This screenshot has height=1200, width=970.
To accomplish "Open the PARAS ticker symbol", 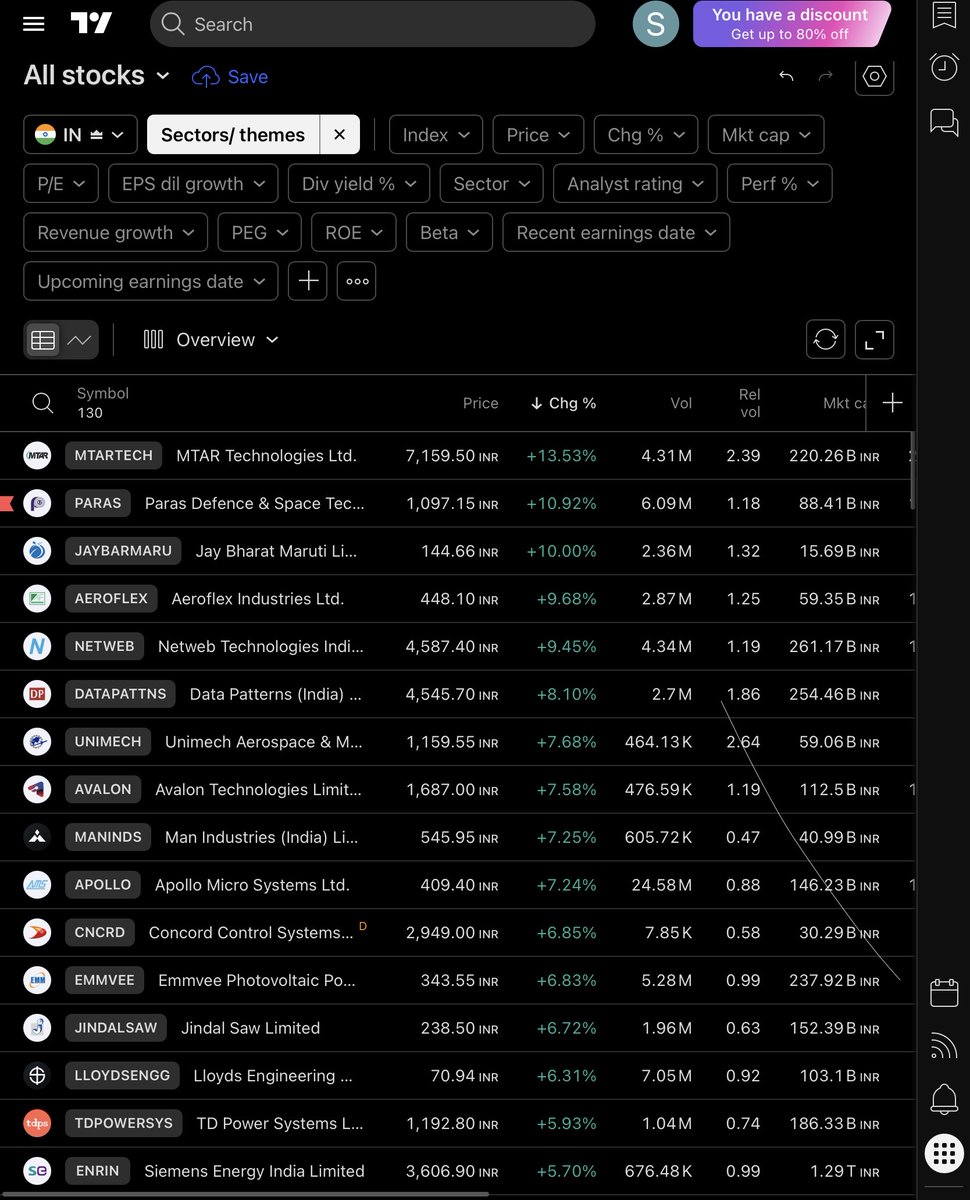I will click(98, 503).
